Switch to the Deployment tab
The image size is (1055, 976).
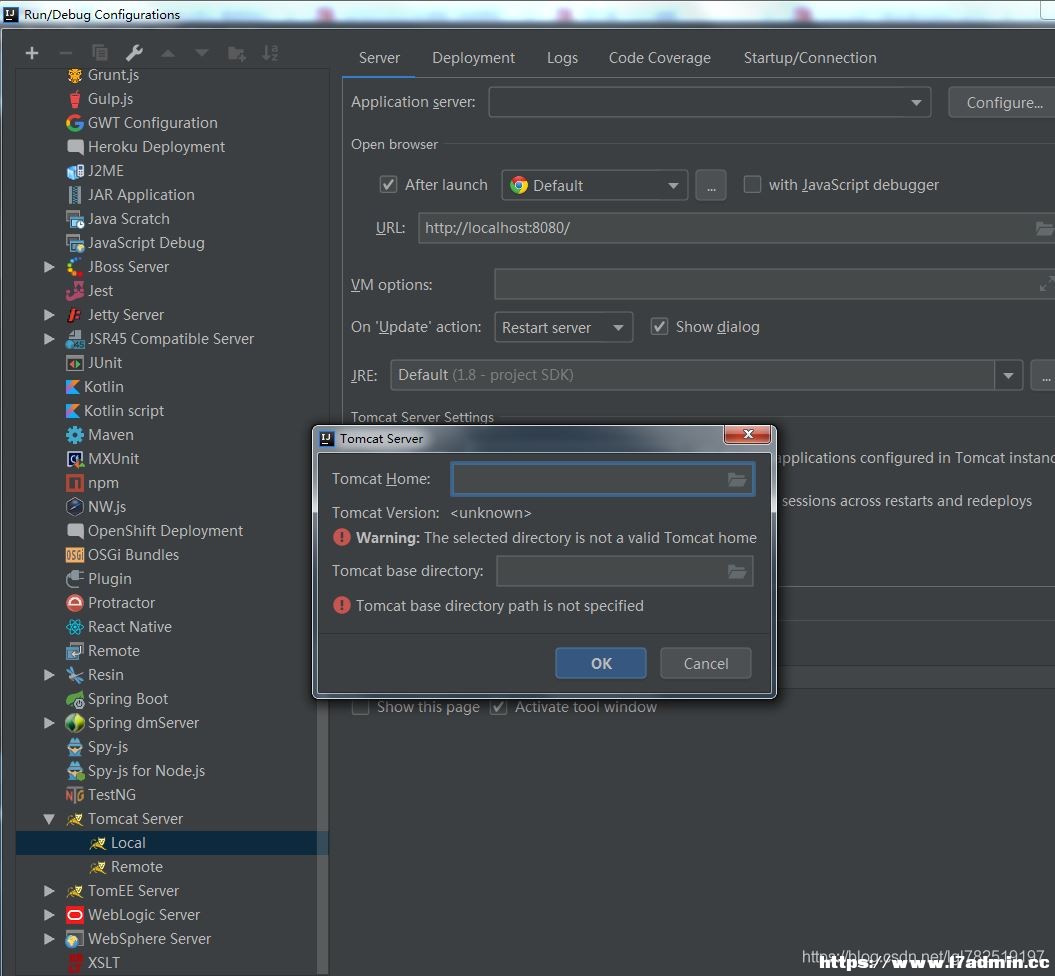point(473,58)
